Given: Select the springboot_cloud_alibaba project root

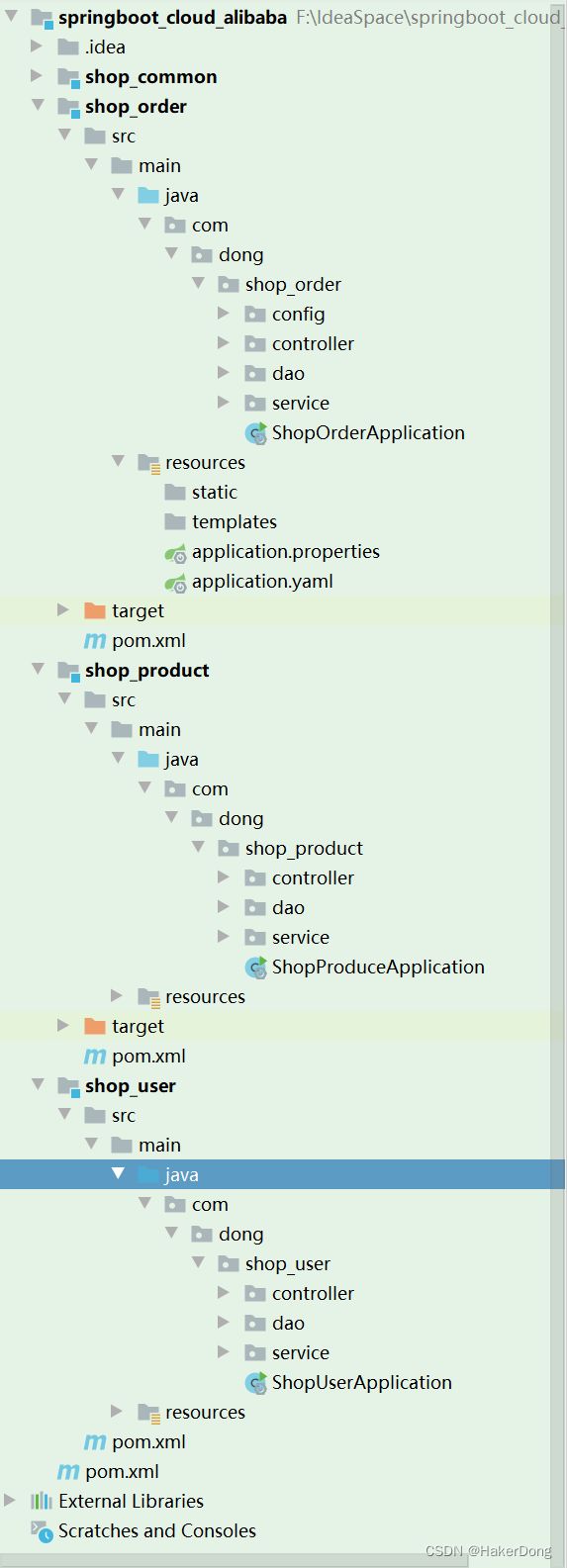Looking at the screenshot, I should point(172,18).
